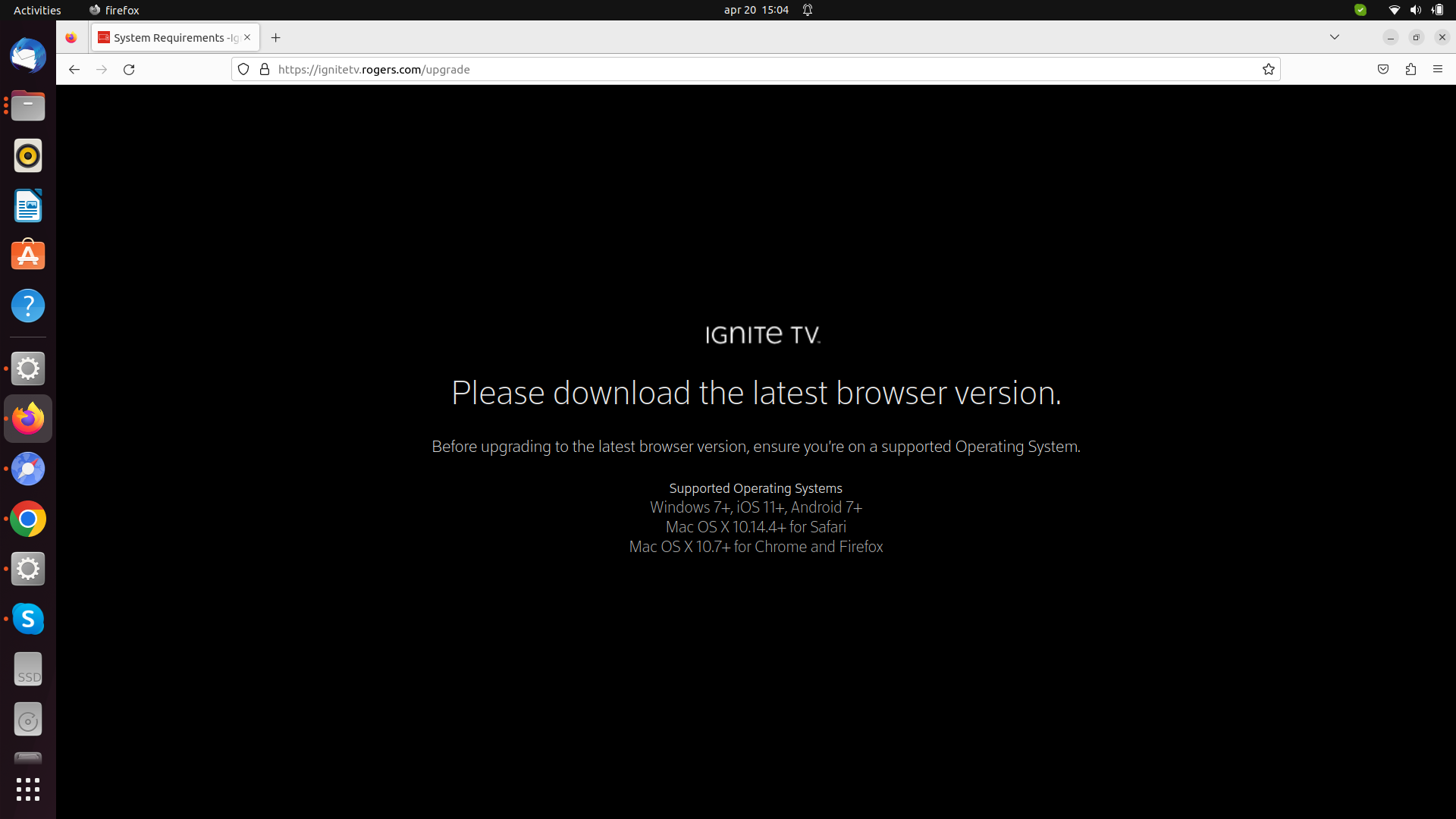1456x819 pixels.
Task: Open Ubuntu Software store
Action: 27,256
